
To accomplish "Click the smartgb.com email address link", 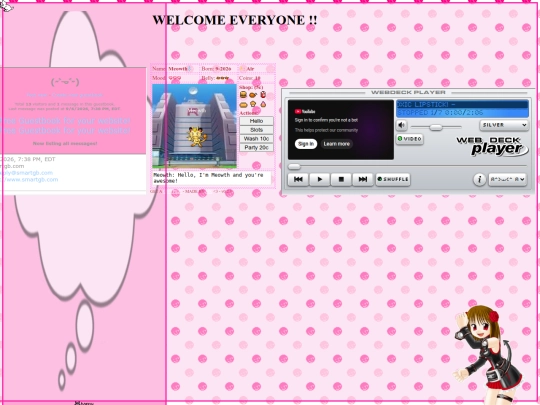I will [27, 173].
